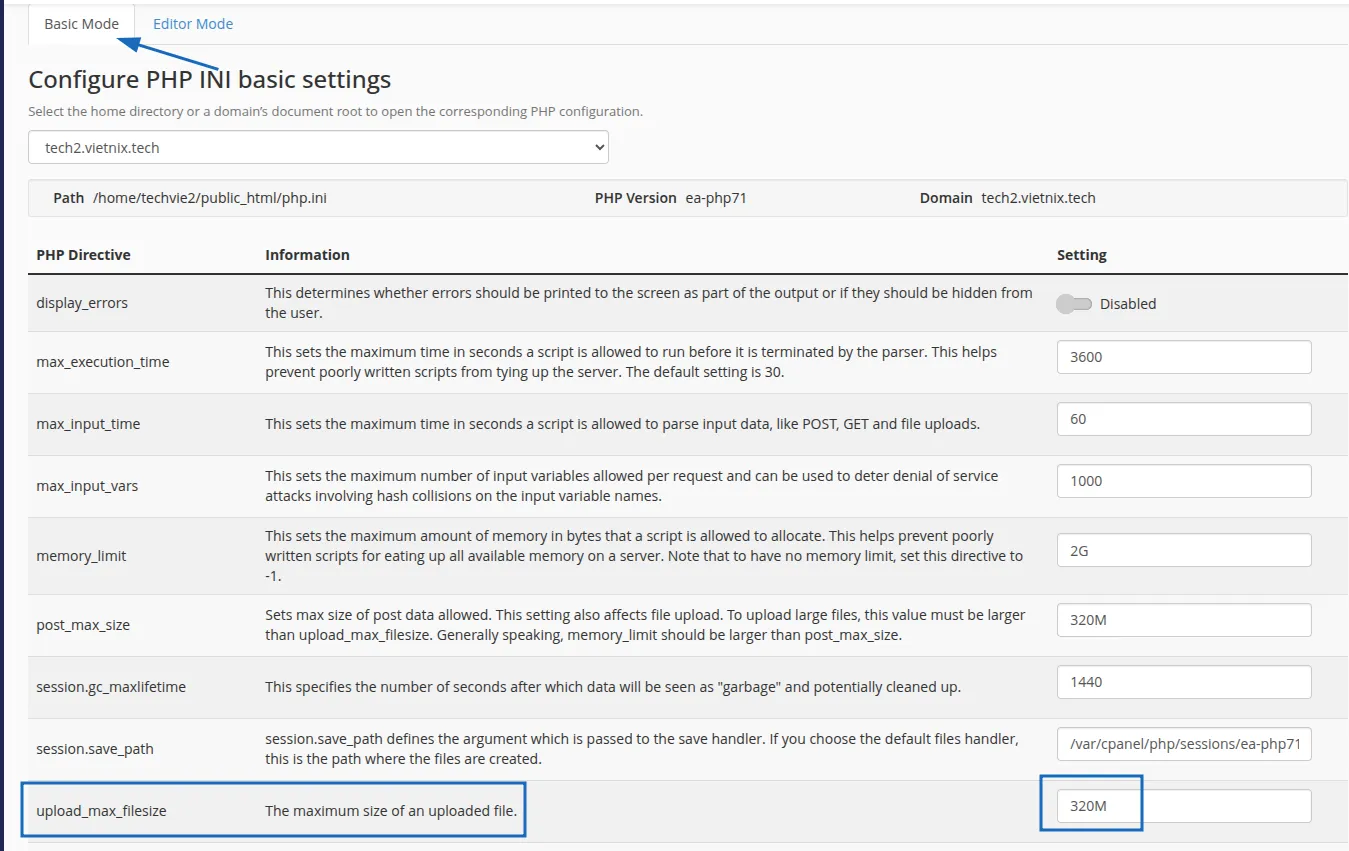
Task: Switch to the Editor Mode tab
Action: 192,24
